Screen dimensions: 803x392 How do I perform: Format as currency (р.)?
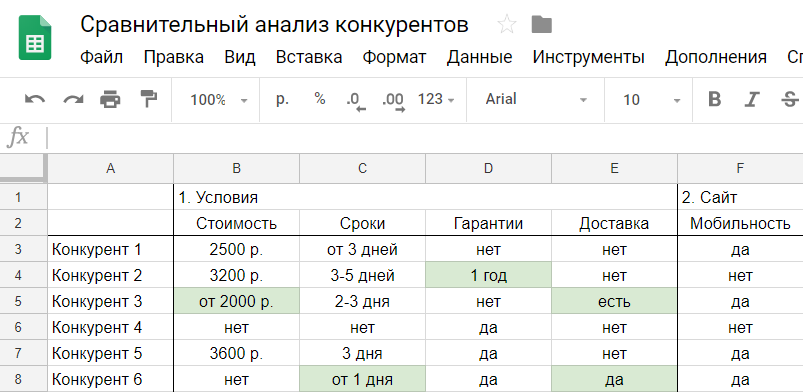tap(282, 99)
